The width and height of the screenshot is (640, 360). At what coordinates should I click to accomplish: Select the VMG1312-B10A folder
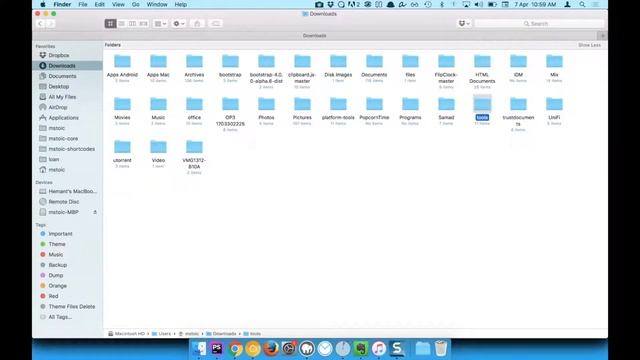click(x=194, y=156)
